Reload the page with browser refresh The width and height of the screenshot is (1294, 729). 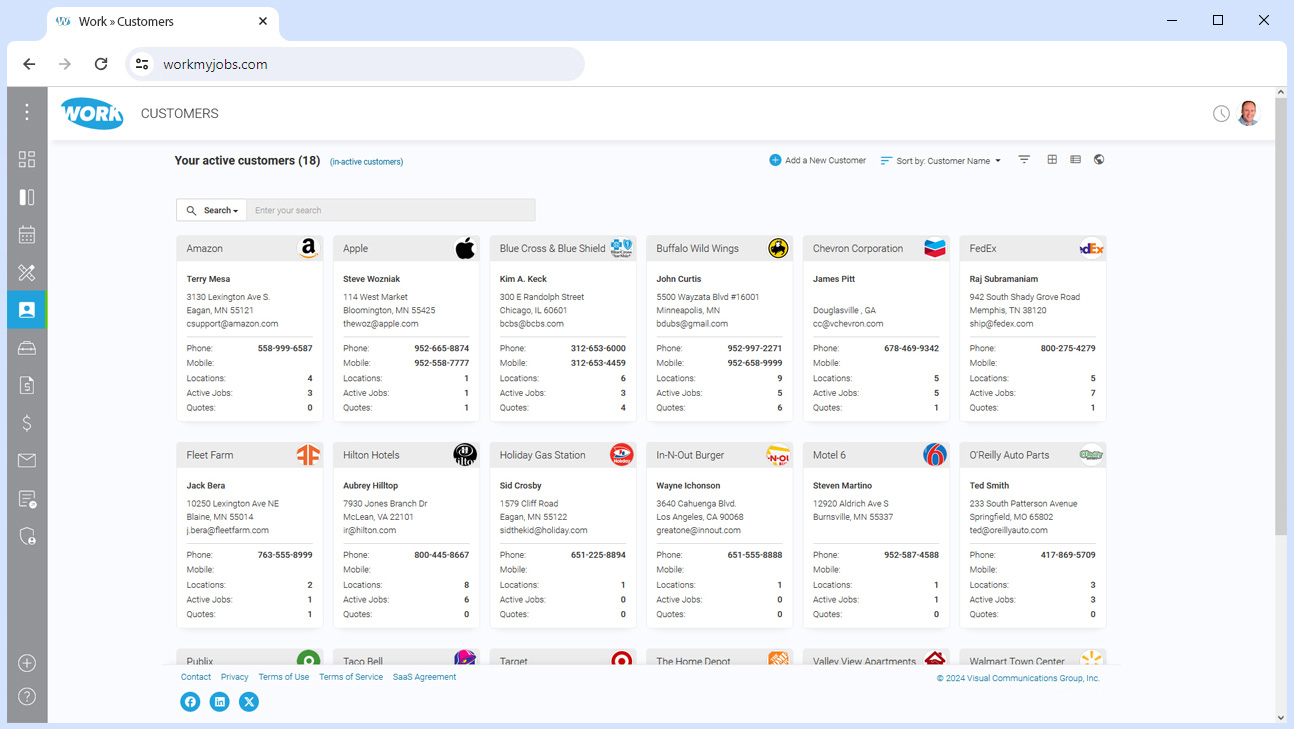[x=101, y=64]
